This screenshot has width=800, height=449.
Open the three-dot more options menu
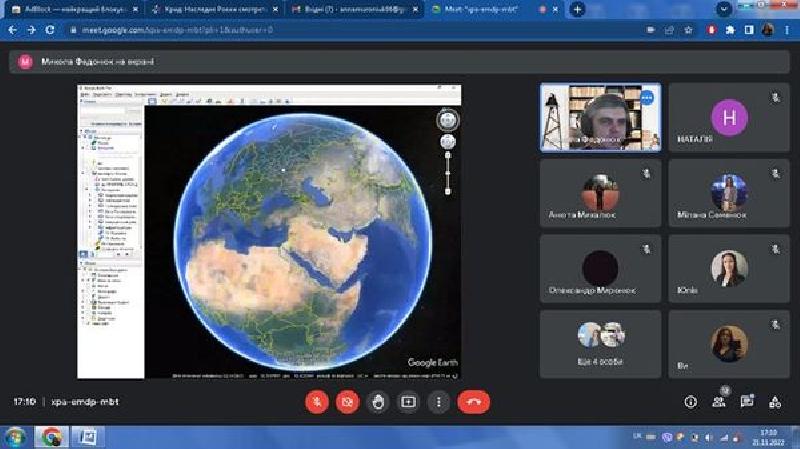pos(438,402)
